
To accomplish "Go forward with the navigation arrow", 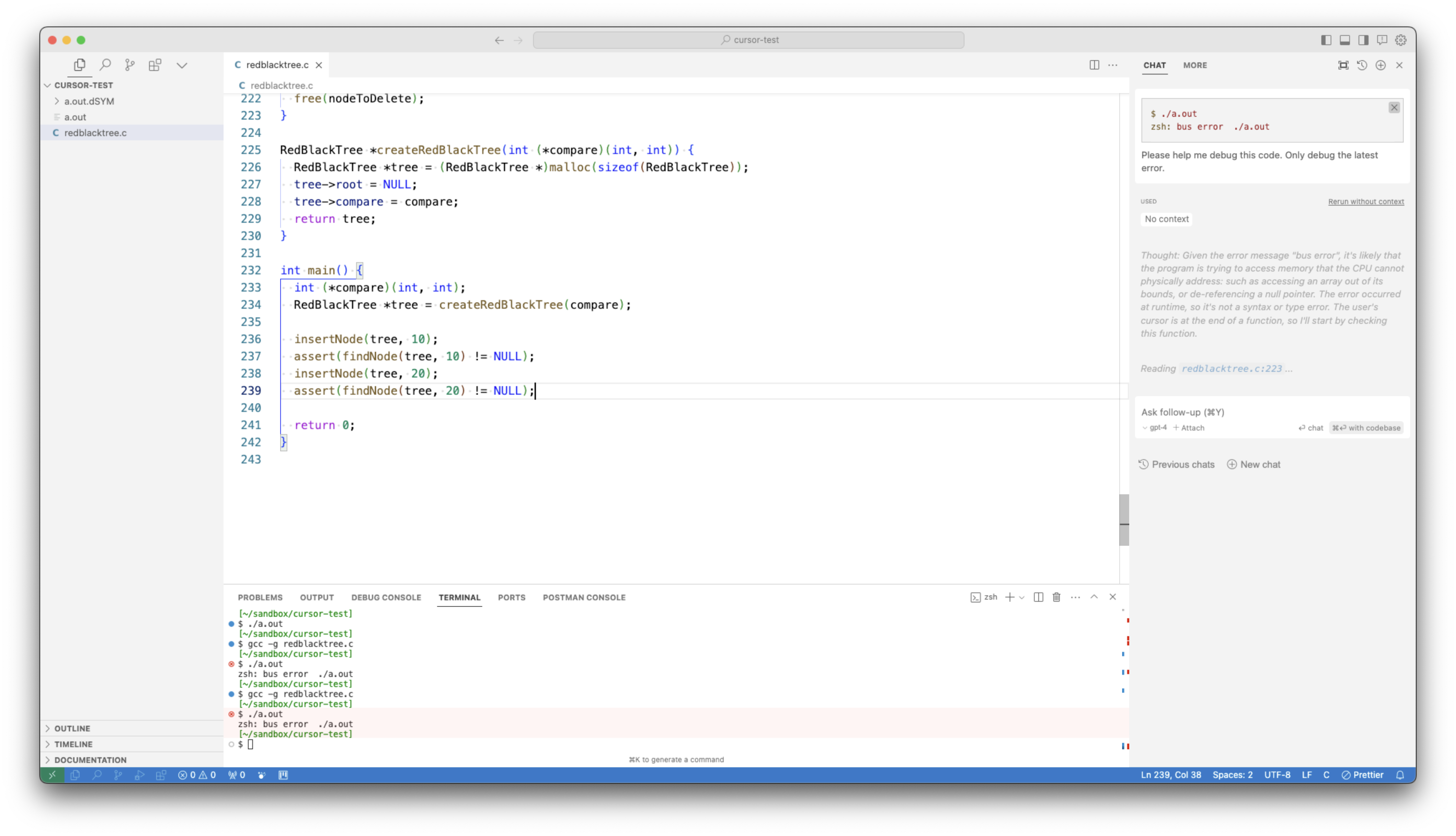I will pos(518,40).
